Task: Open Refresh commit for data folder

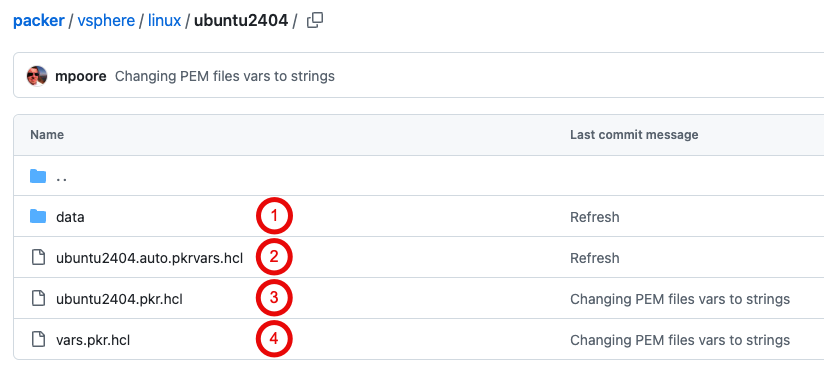Action: click(594, 217)
